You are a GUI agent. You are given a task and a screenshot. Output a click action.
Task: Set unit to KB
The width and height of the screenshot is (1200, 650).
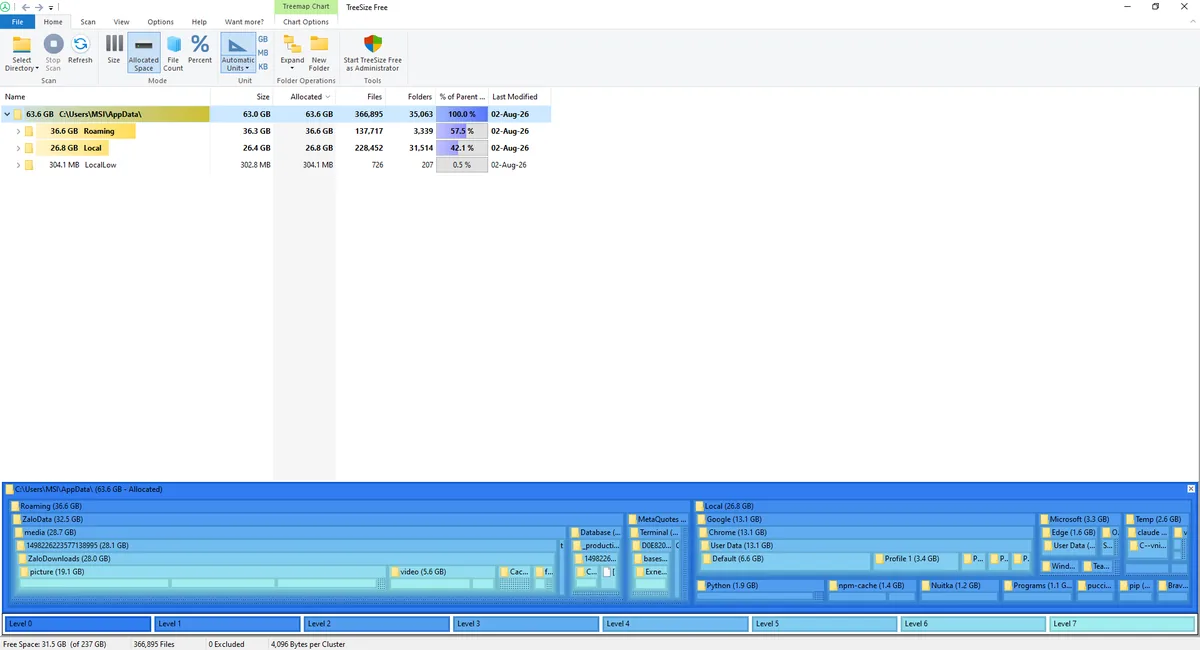[263, 67]
